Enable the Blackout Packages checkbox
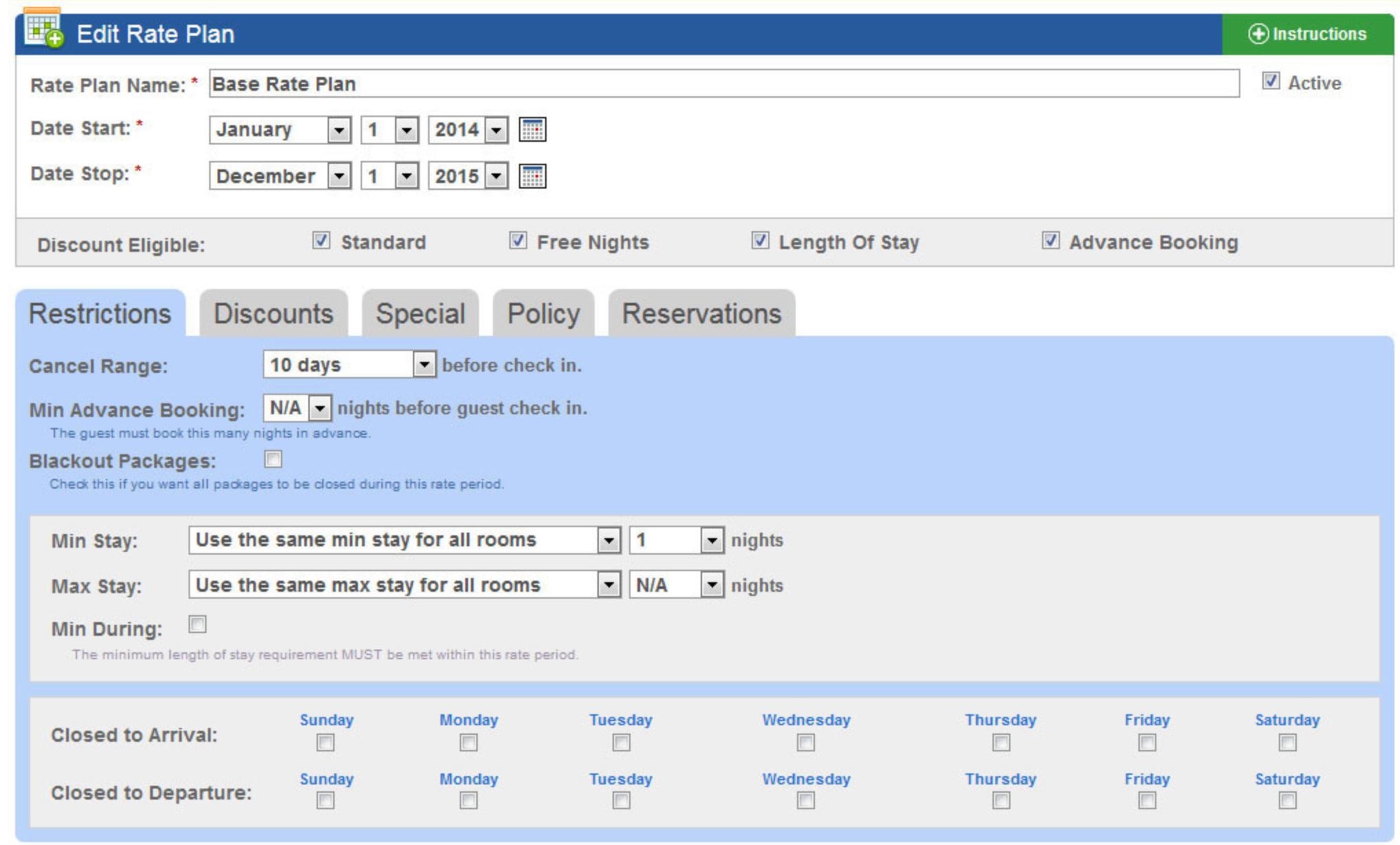Viewport: 1400px width, 845px height. point(273,459)
